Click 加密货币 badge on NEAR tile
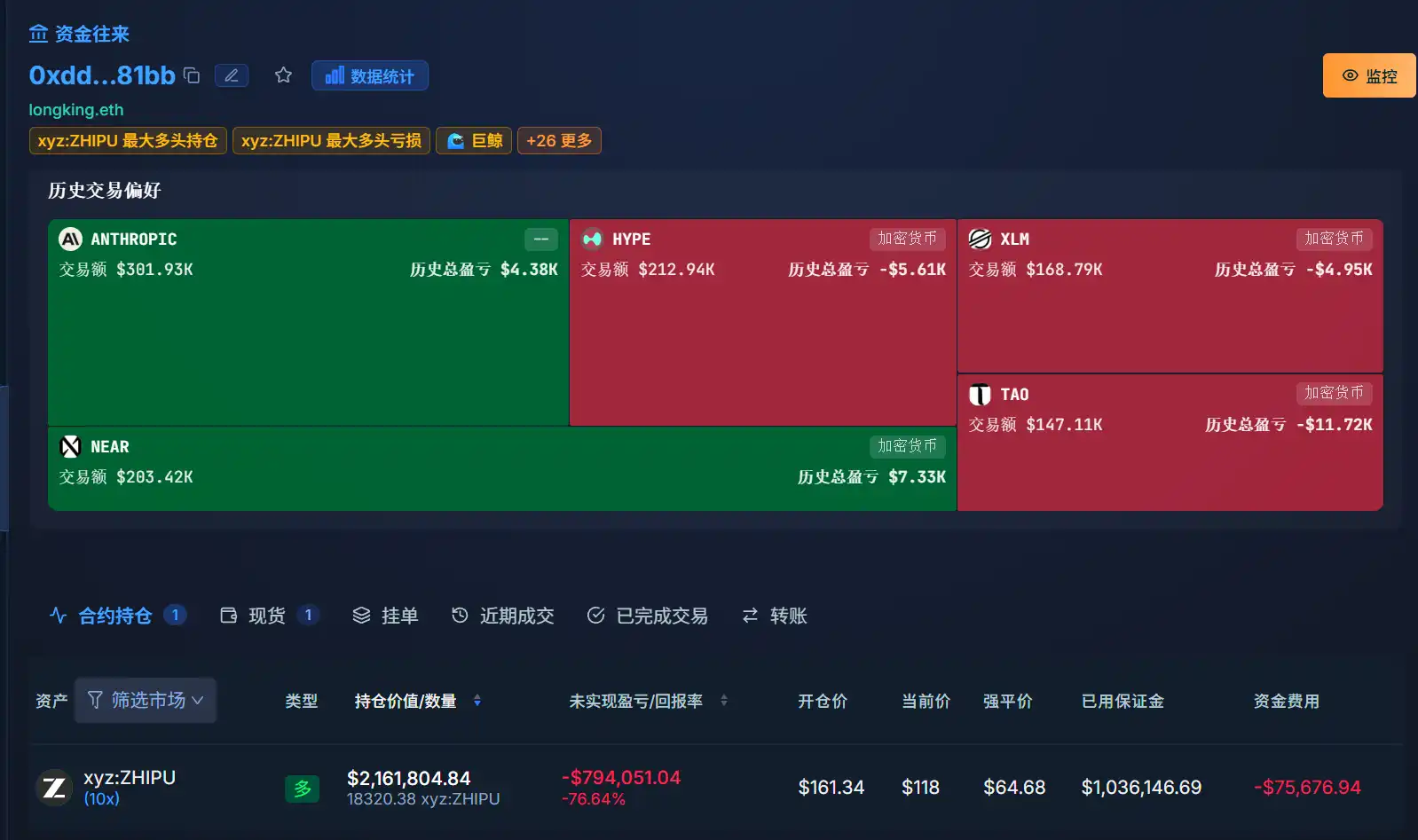The height and width of the screenshot is (840, 1418). coord(907,446)
